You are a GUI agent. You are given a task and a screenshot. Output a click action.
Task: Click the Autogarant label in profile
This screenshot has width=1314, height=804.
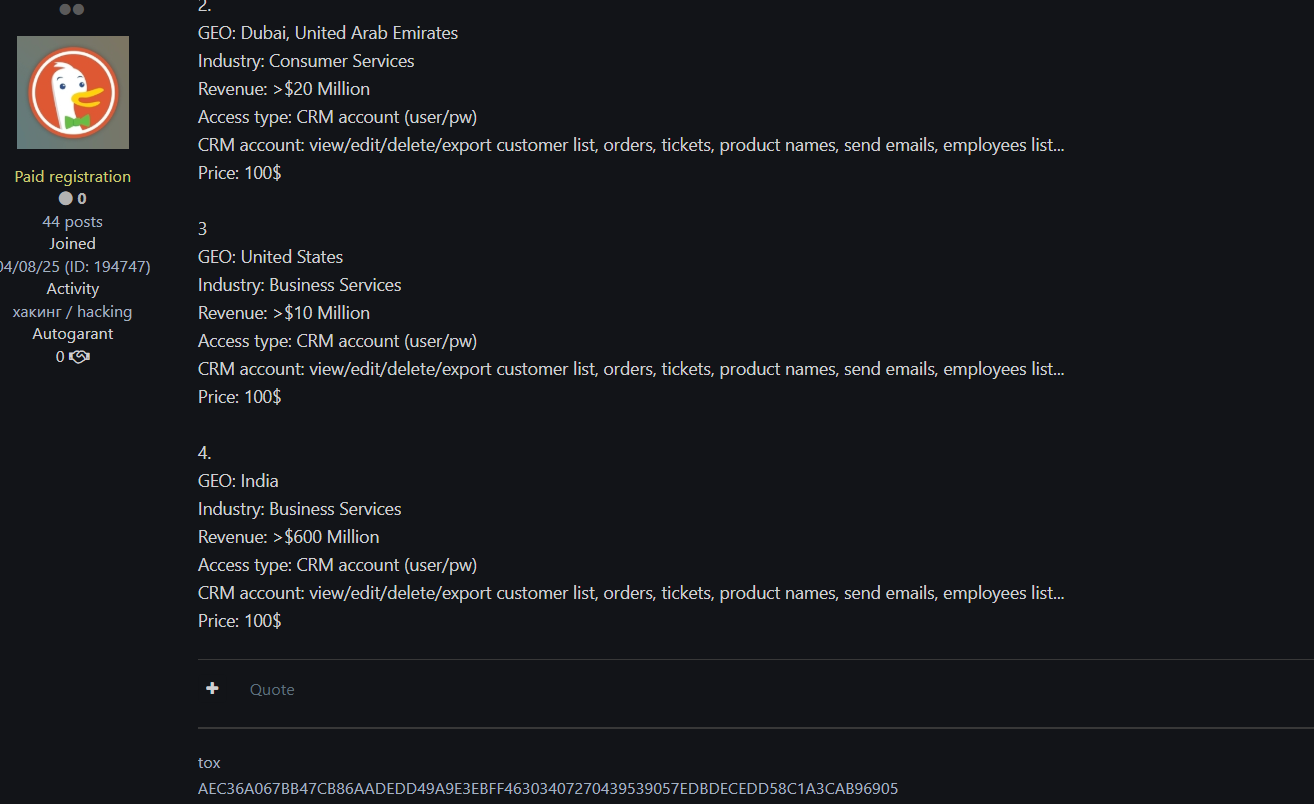(x=72, y=333)
